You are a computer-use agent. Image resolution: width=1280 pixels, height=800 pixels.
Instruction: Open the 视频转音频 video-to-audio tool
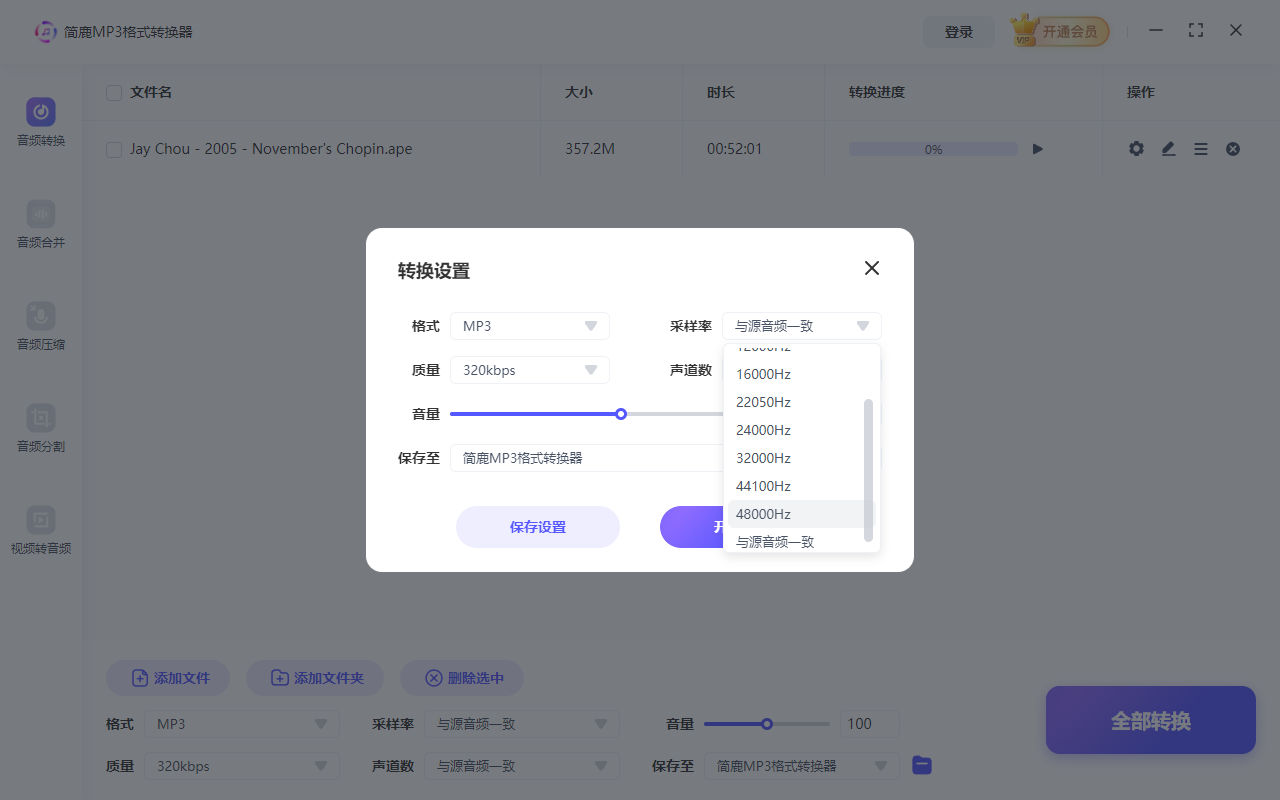click(40, 531)
